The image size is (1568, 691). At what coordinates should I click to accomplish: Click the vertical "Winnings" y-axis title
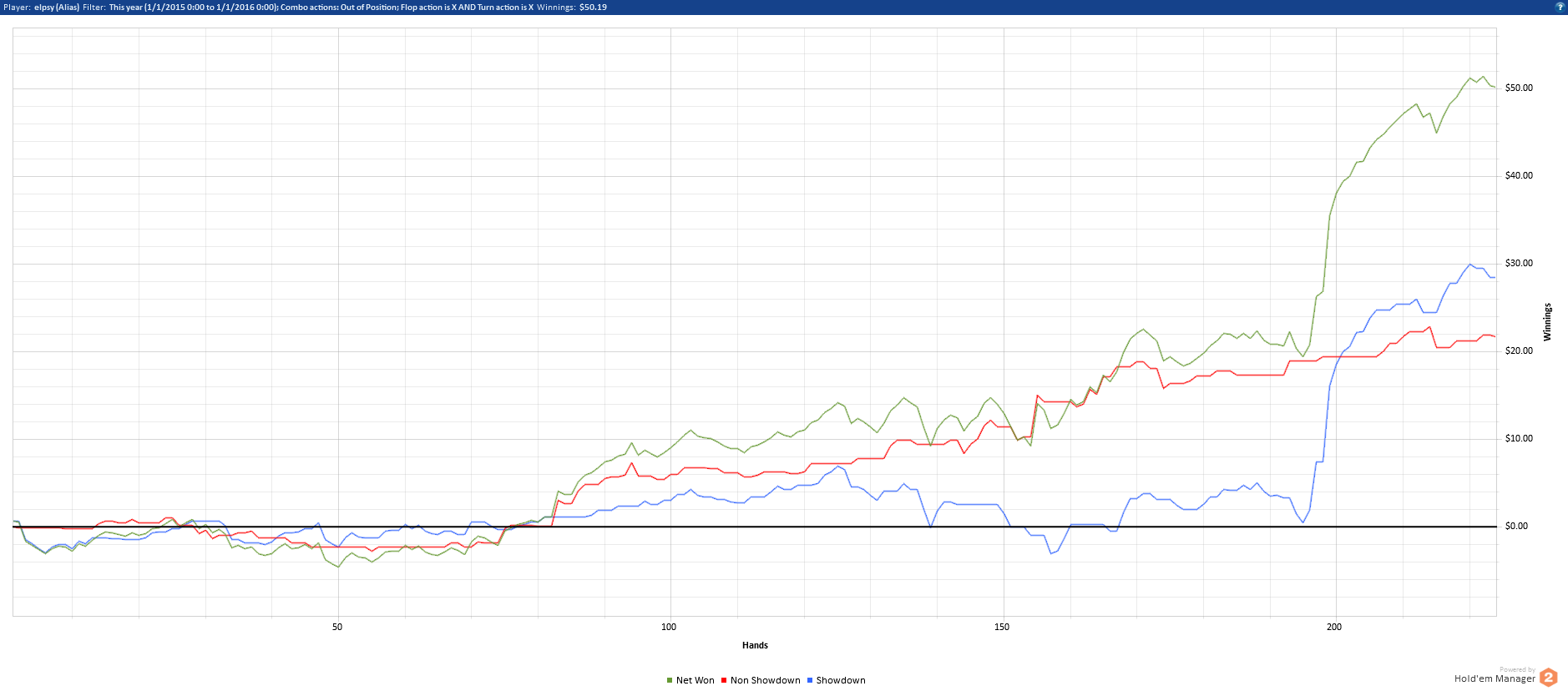[1547, 322]
